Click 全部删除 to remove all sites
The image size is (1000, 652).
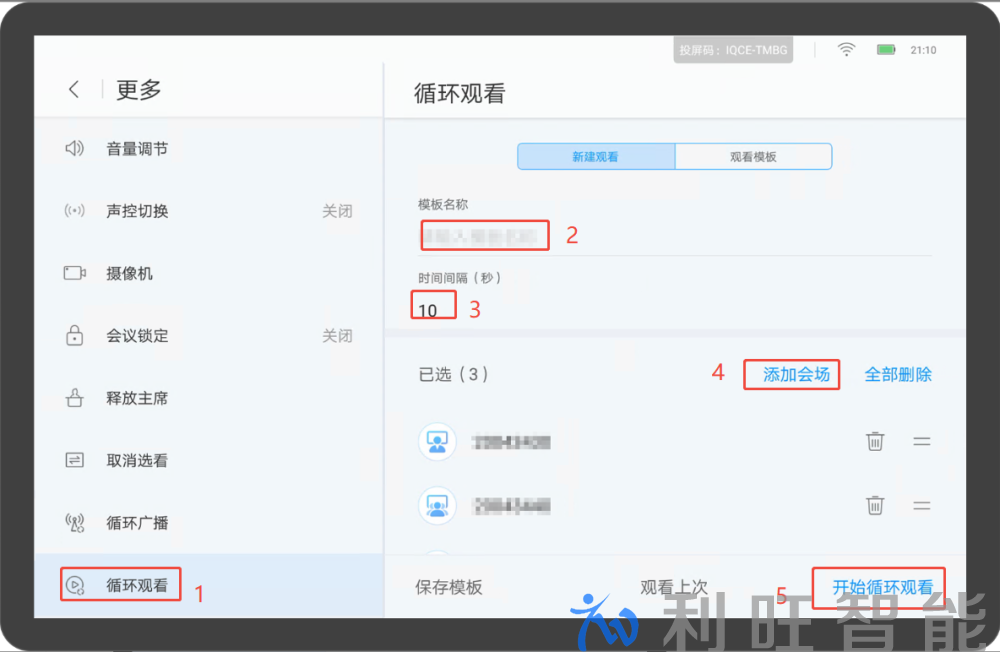(x=898, y=374)
